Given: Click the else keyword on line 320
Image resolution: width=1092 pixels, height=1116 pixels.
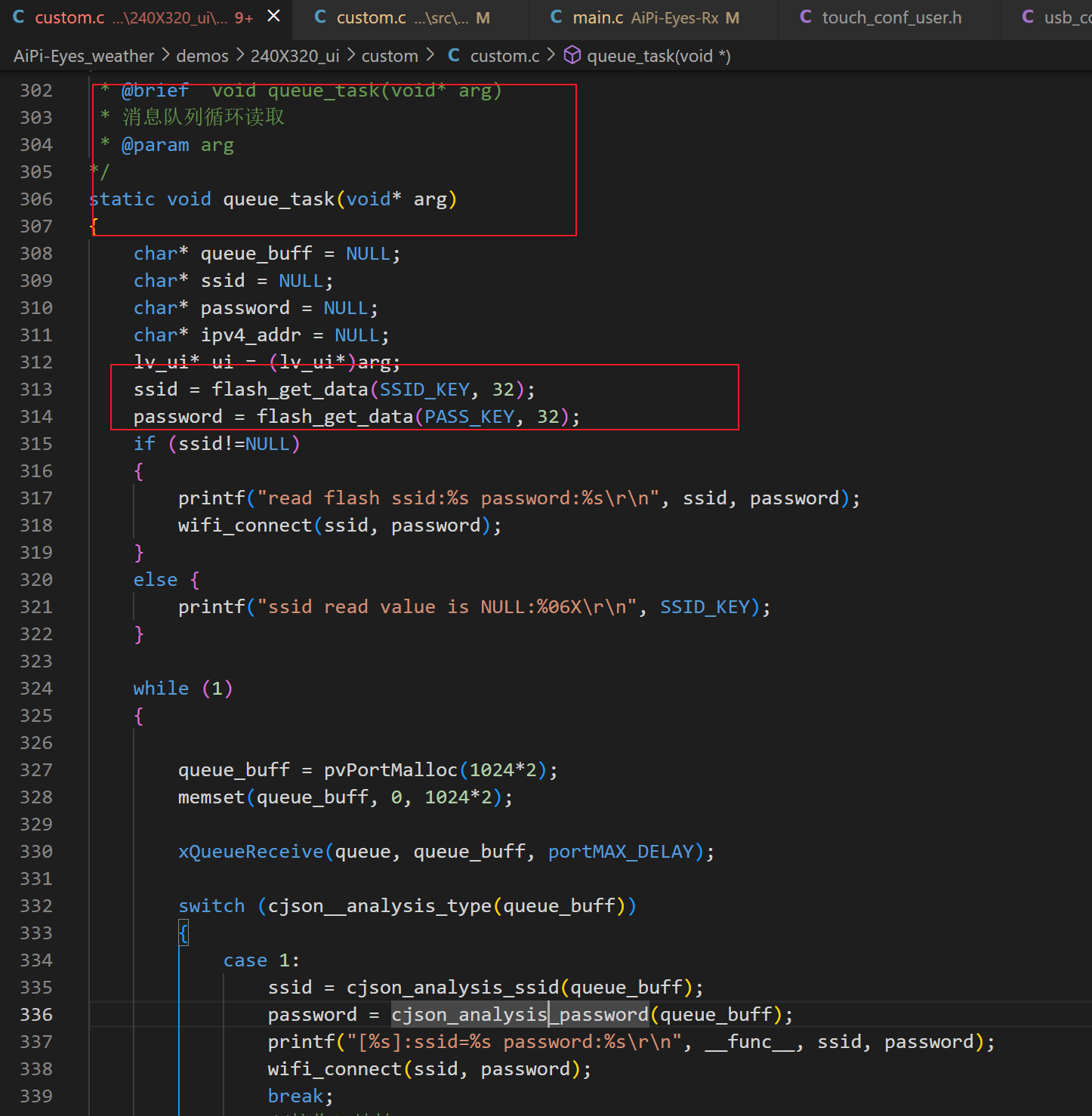Looking at the screenshot, I should coord(156,580).
